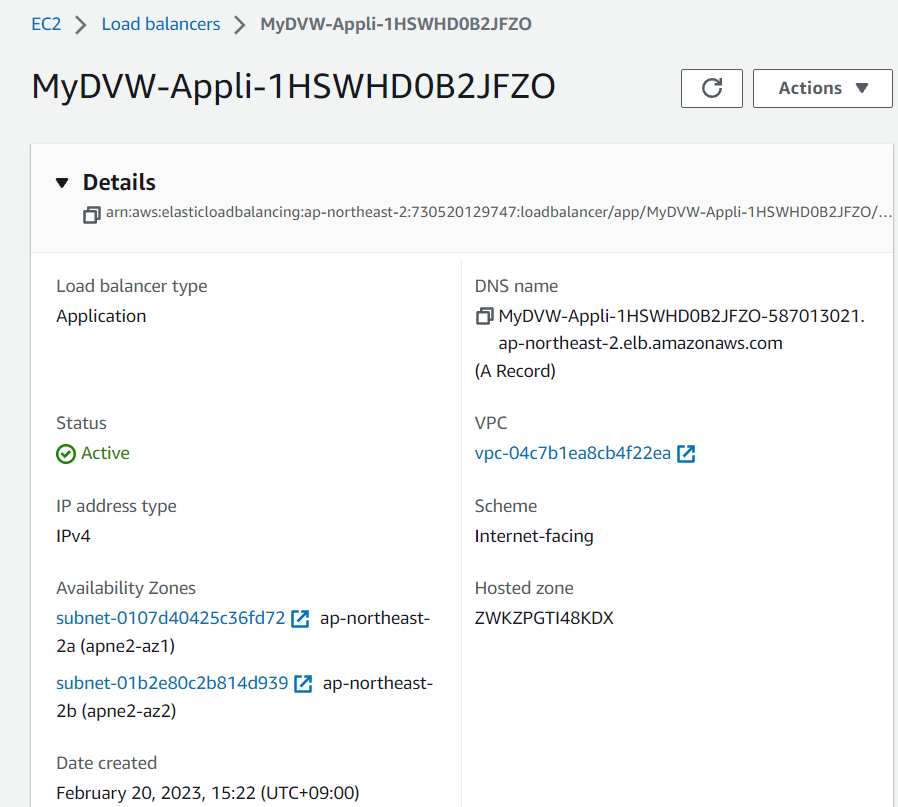Click the Application load balancer type value
Screen dimensions: 898x807
[x=101, y=316]
